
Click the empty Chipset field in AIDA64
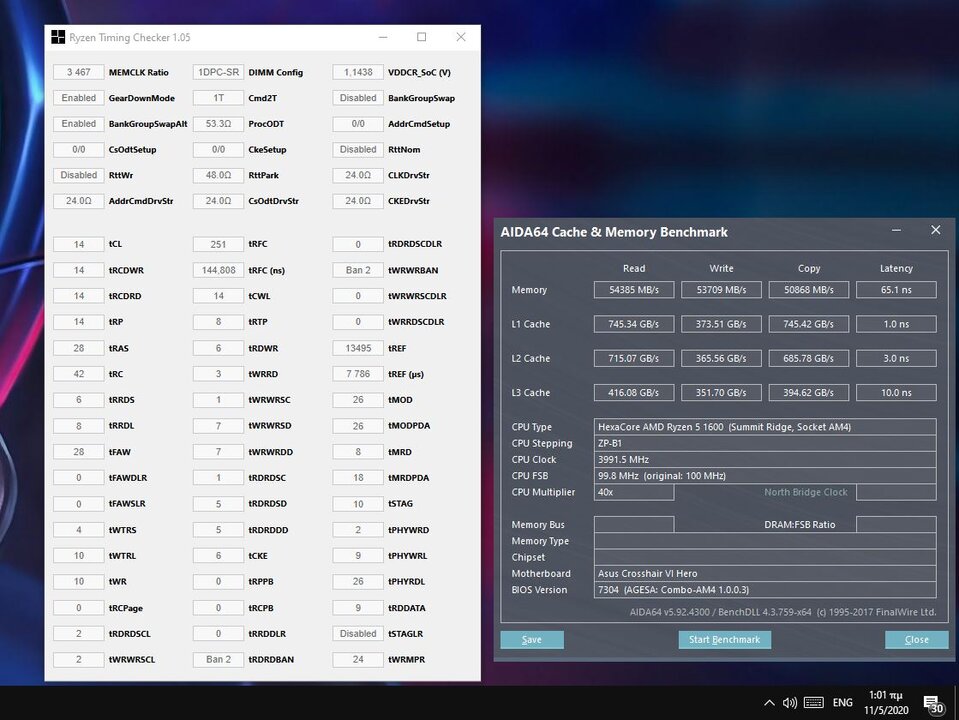(x=765, y=557)
